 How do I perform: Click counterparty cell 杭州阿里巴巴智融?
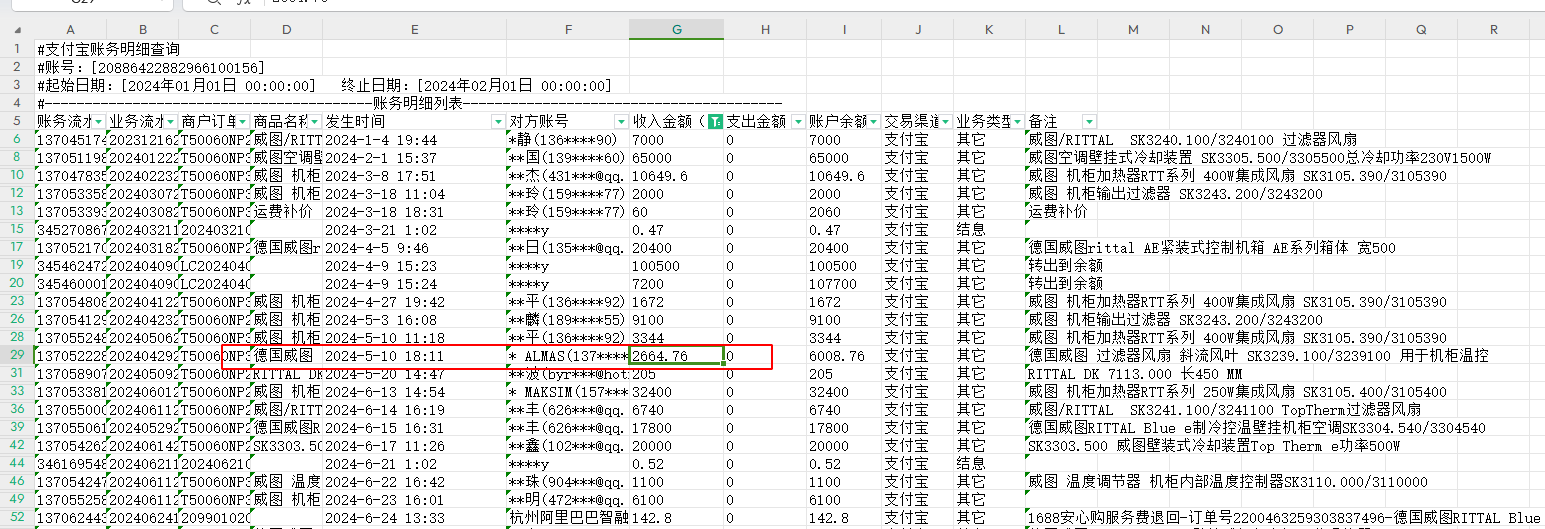(568, 518)
